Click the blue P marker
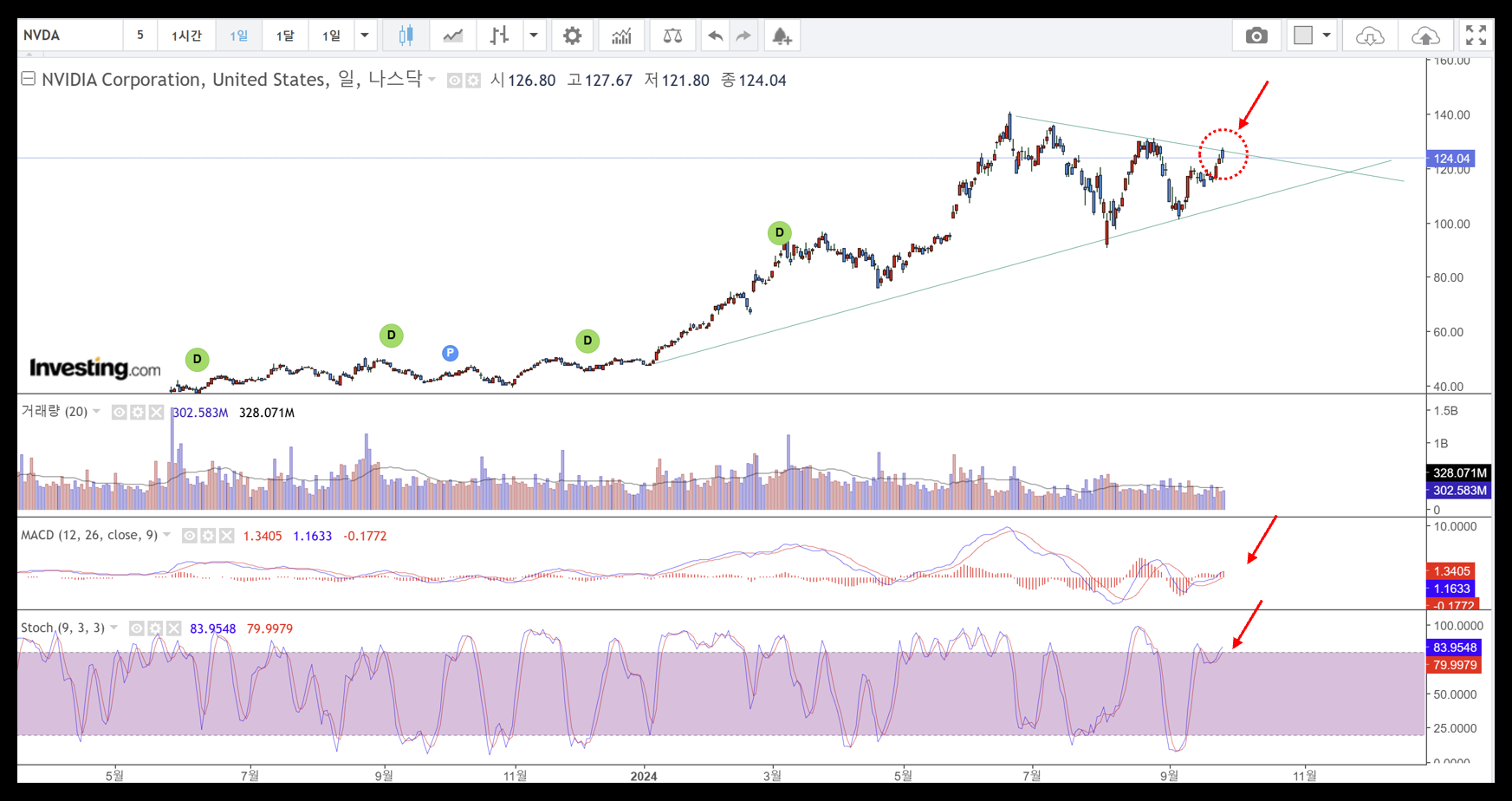 450,353
